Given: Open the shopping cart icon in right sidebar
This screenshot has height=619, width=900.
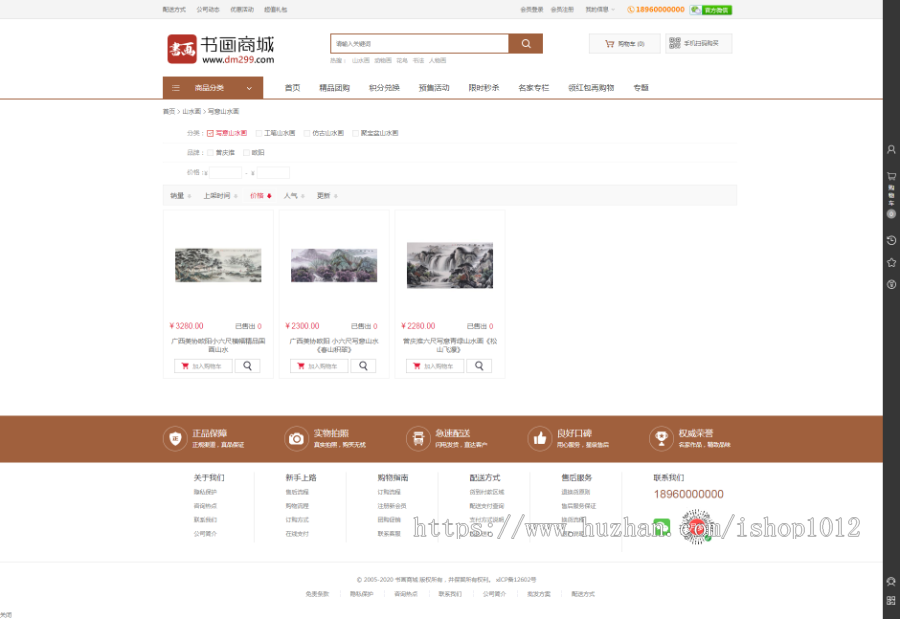Looking at the screenshot, I should (890, 178).
